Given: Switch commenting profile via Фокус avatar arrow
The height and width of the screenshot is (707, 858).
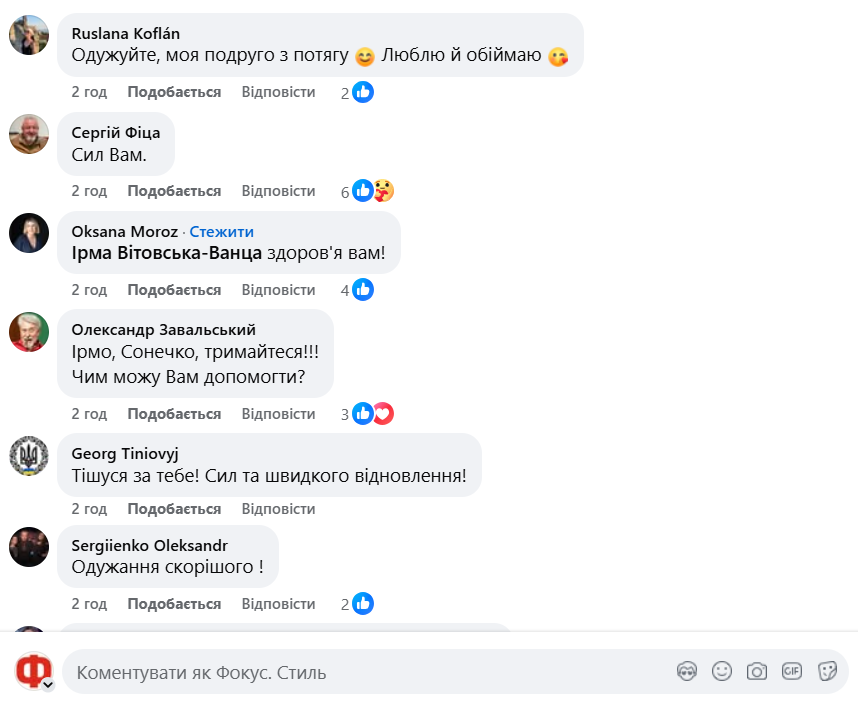Looking at the screenshot, I should 46,685.
